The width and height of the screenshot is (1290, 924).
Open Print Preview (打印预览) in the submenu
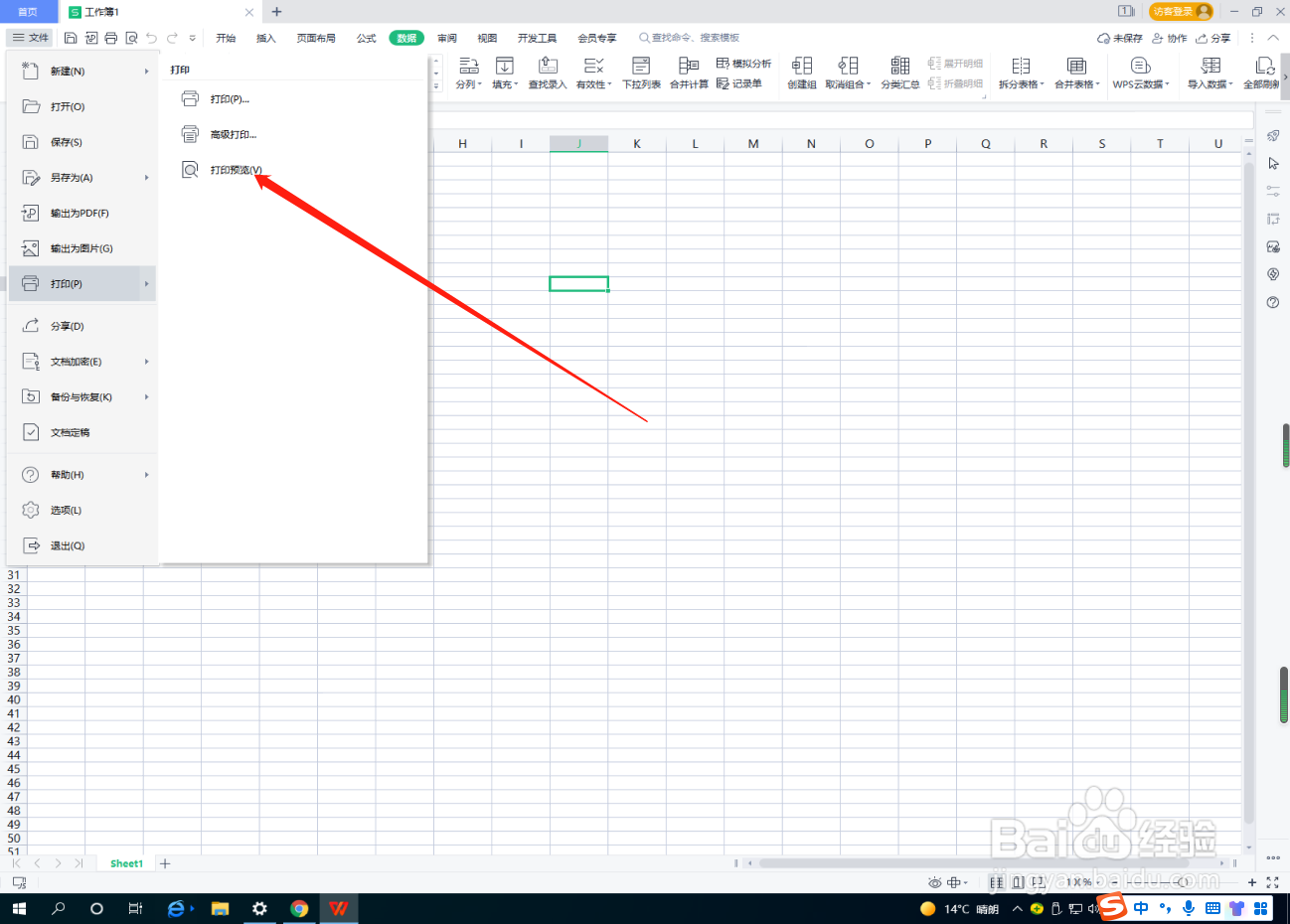click(236, 170)
